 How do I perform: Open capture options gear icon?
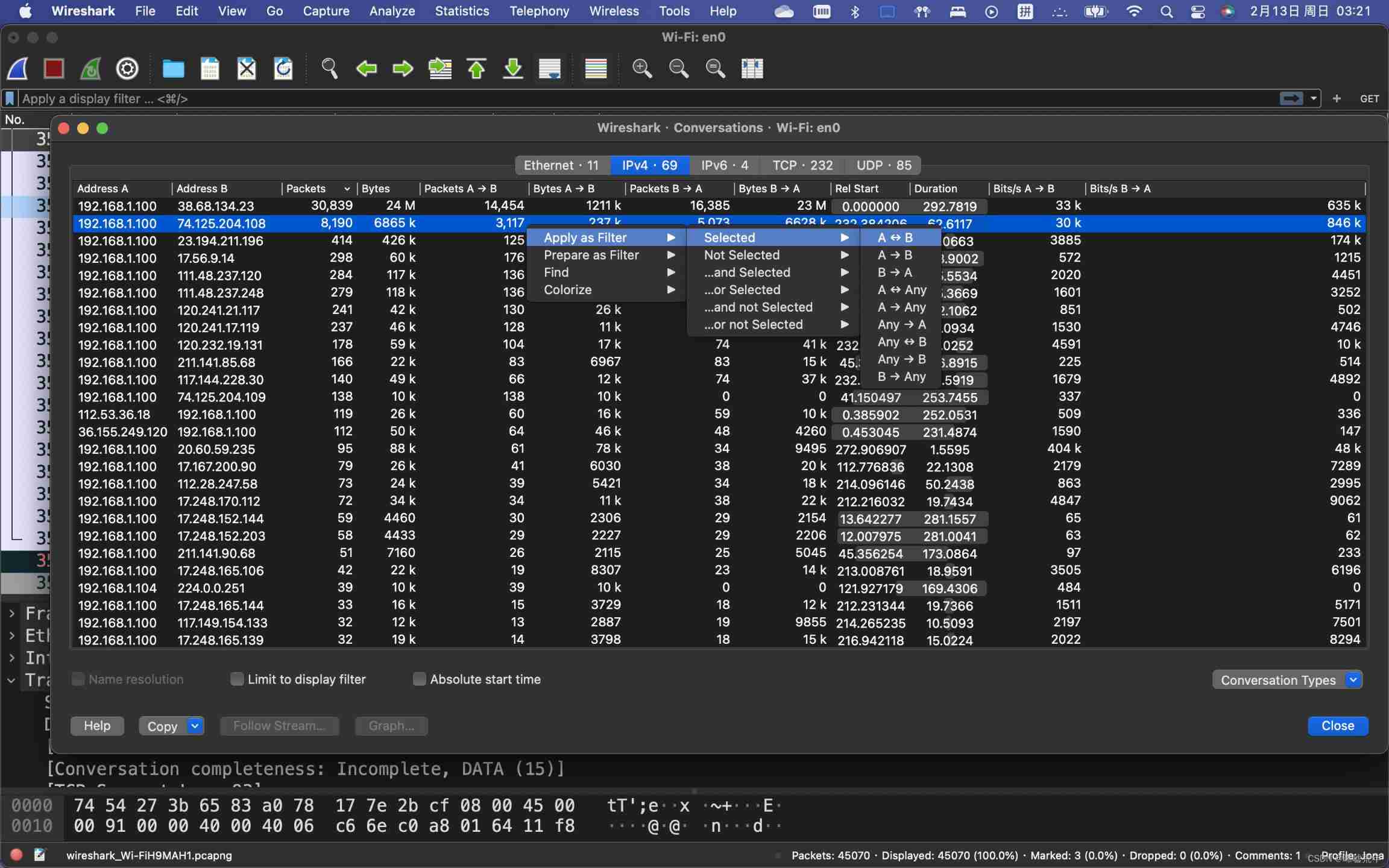tap(127, 69)
